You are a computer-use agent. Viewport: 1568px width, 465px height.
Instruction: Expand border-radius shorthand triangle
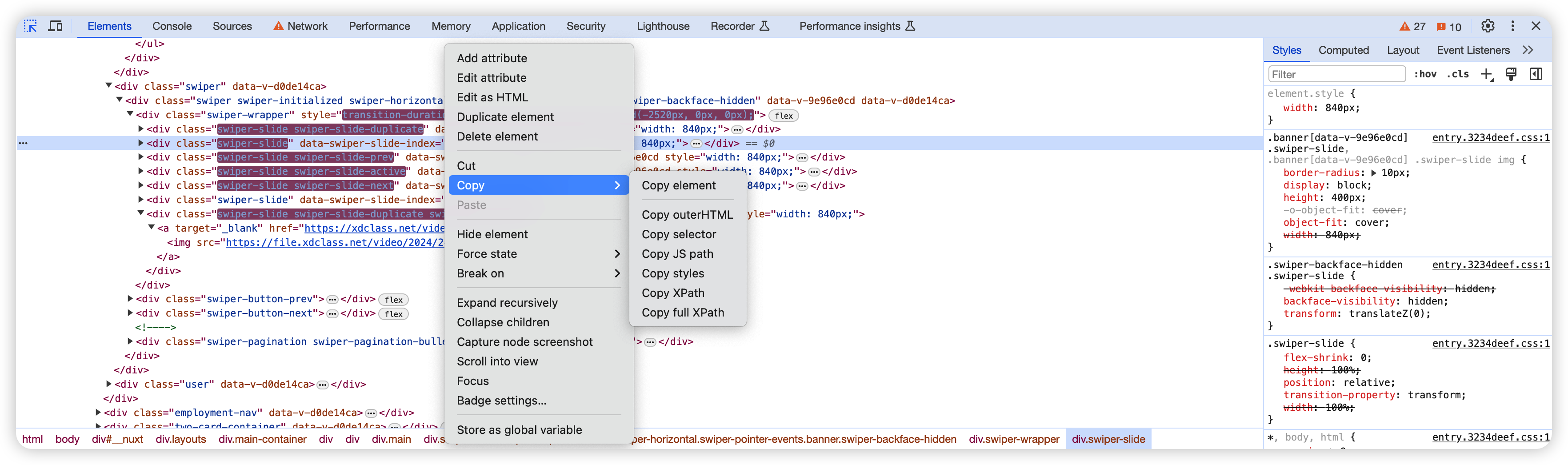pos(1373,173)
